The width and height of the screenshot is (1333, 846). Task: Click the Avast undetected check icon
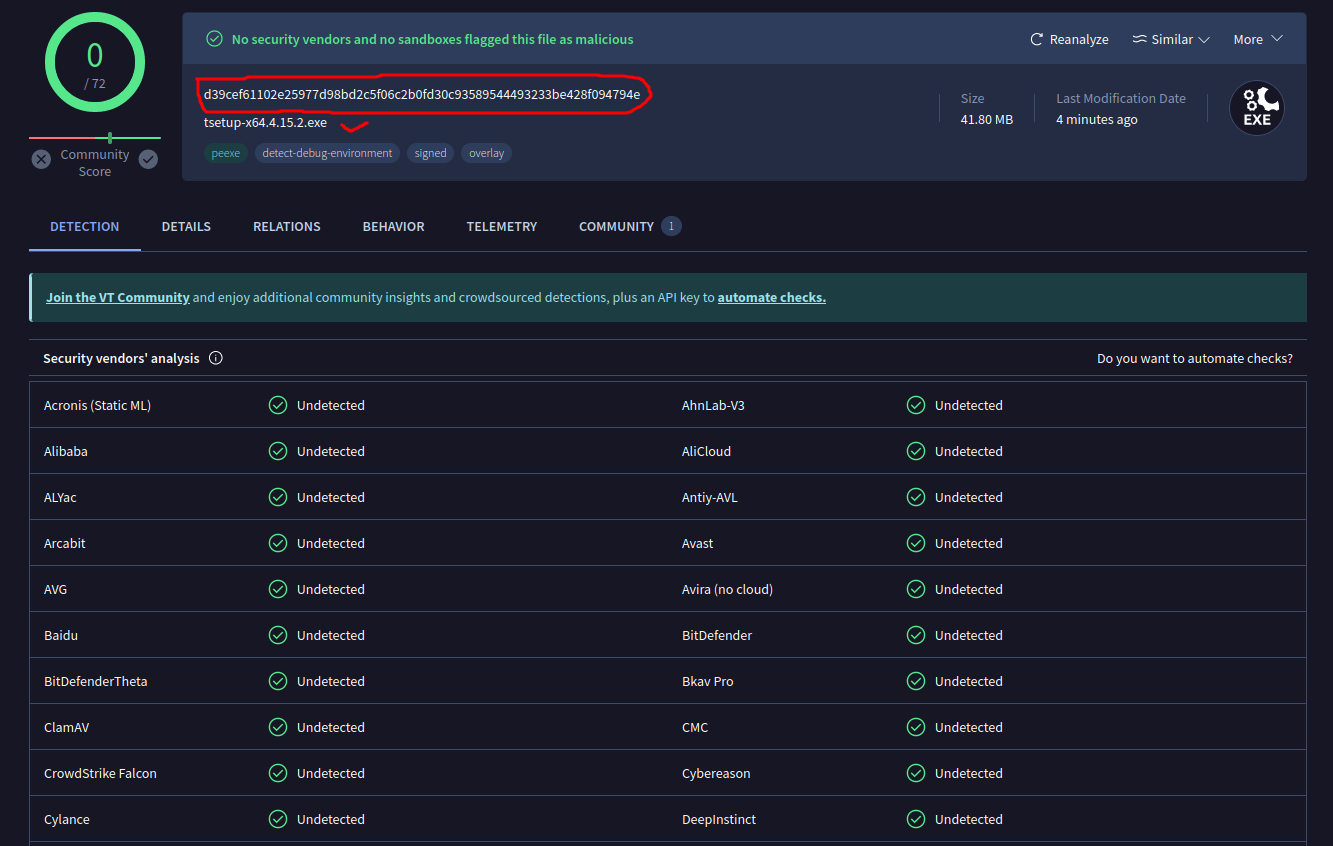pyautogui.click(x=916, y=543)
